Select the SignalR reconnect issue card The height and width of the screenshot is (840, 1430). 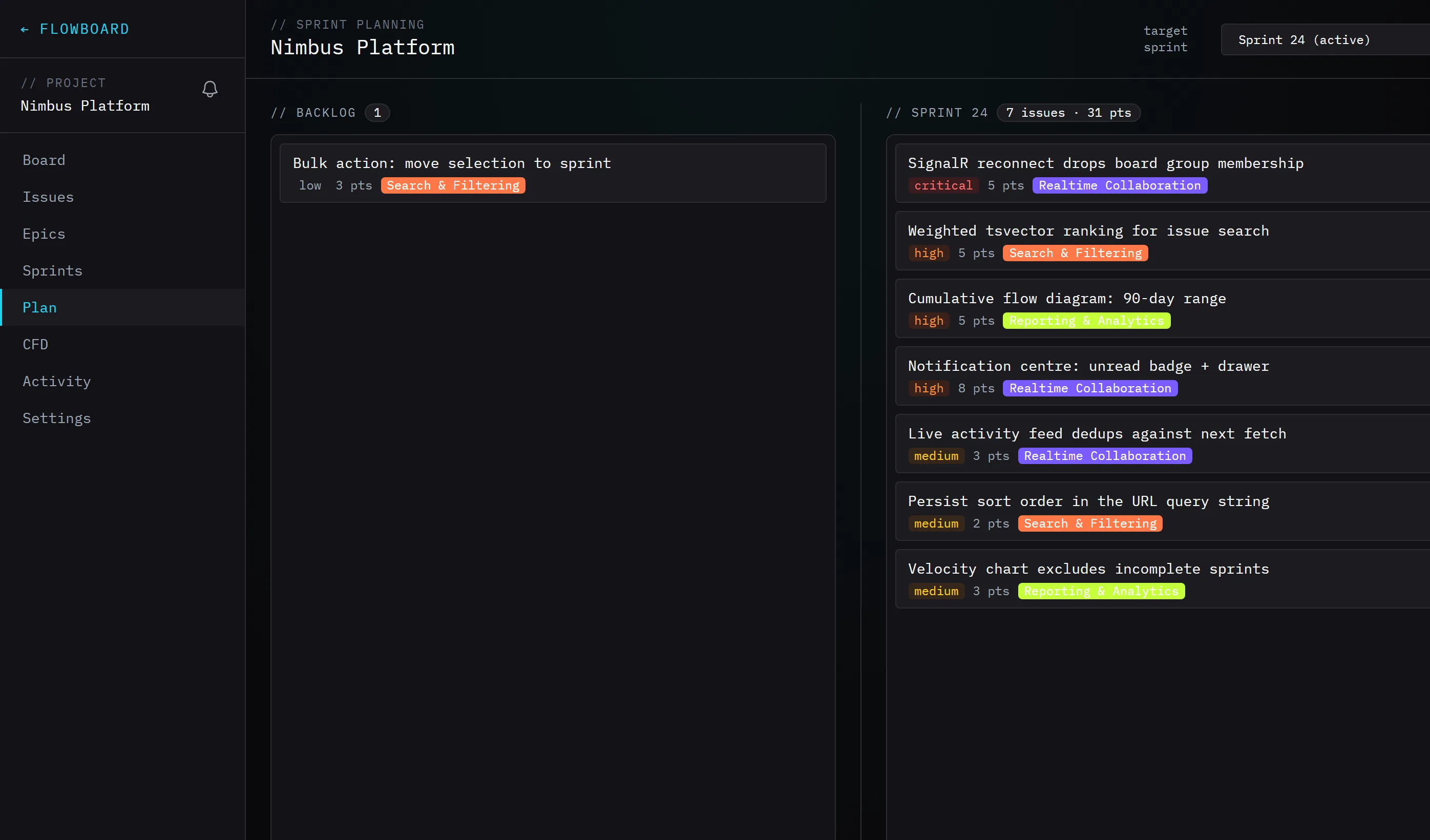click(x=1162, y=173)
